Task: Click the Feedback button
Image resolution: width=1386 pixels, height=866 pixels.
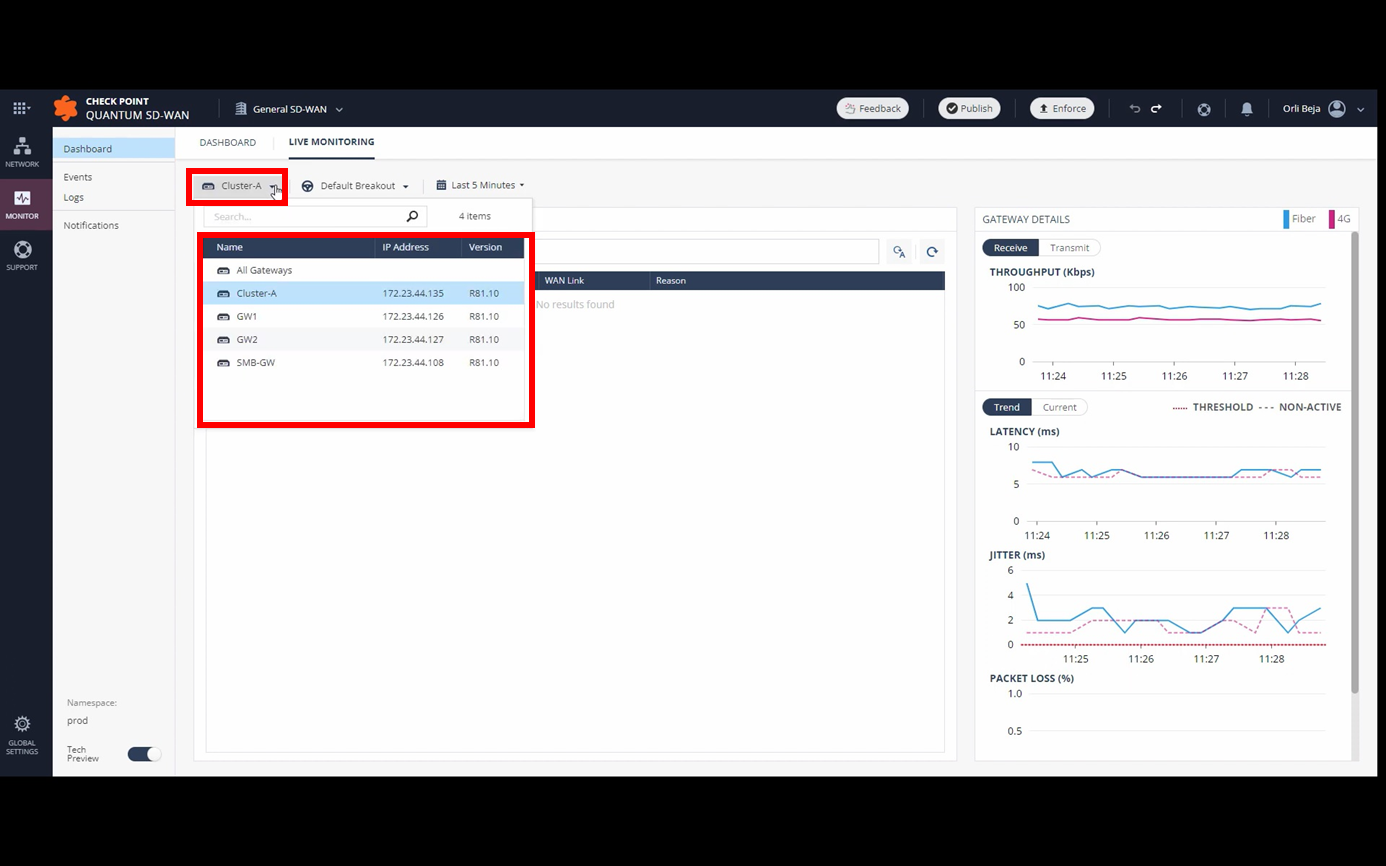Action: click(x=872, y=108)
